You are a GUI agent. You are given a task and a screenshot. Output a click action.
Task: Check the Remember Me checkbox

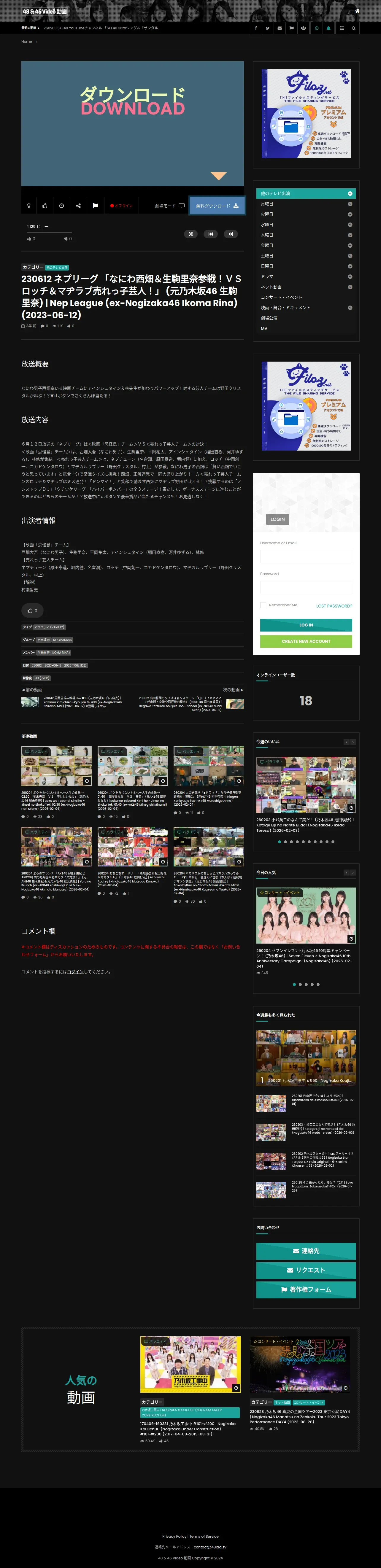[263, 605]
